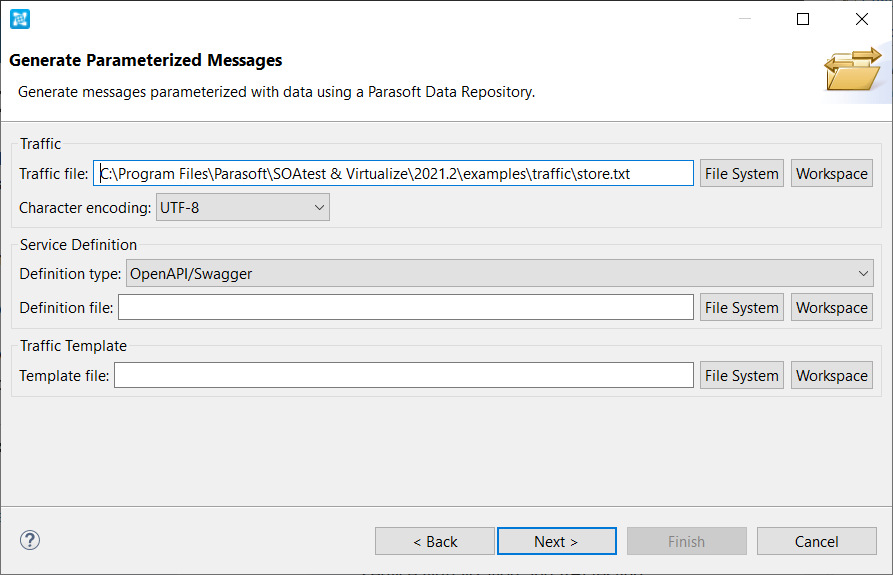This screenshot has width=893, height=575.
Task: Click the chevron arrow of OpenAPI/Swagger dropdown
Action: [863, 274]
